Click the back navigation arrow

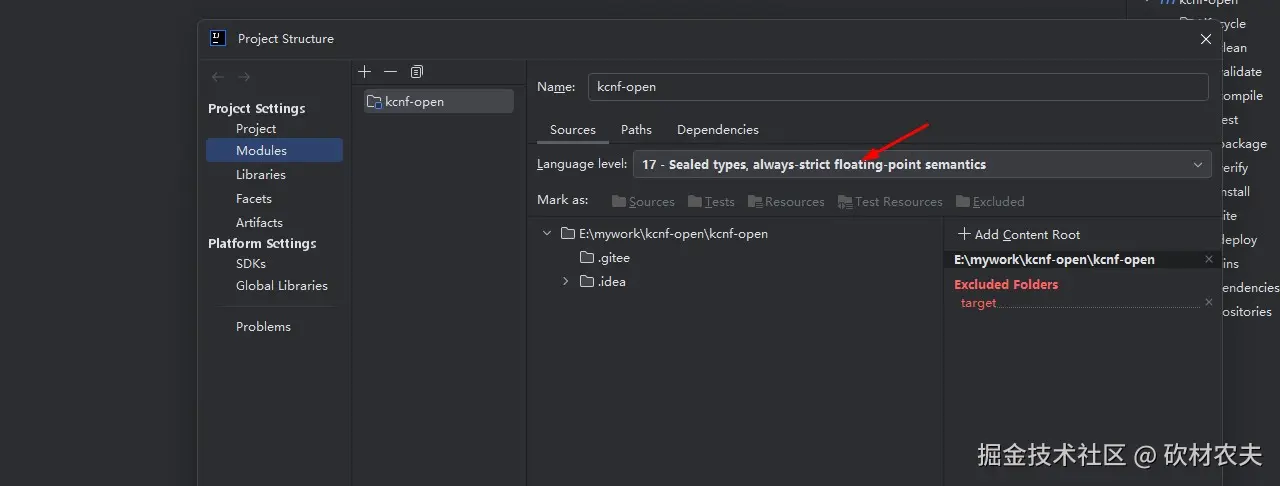(x=218, y=77)
